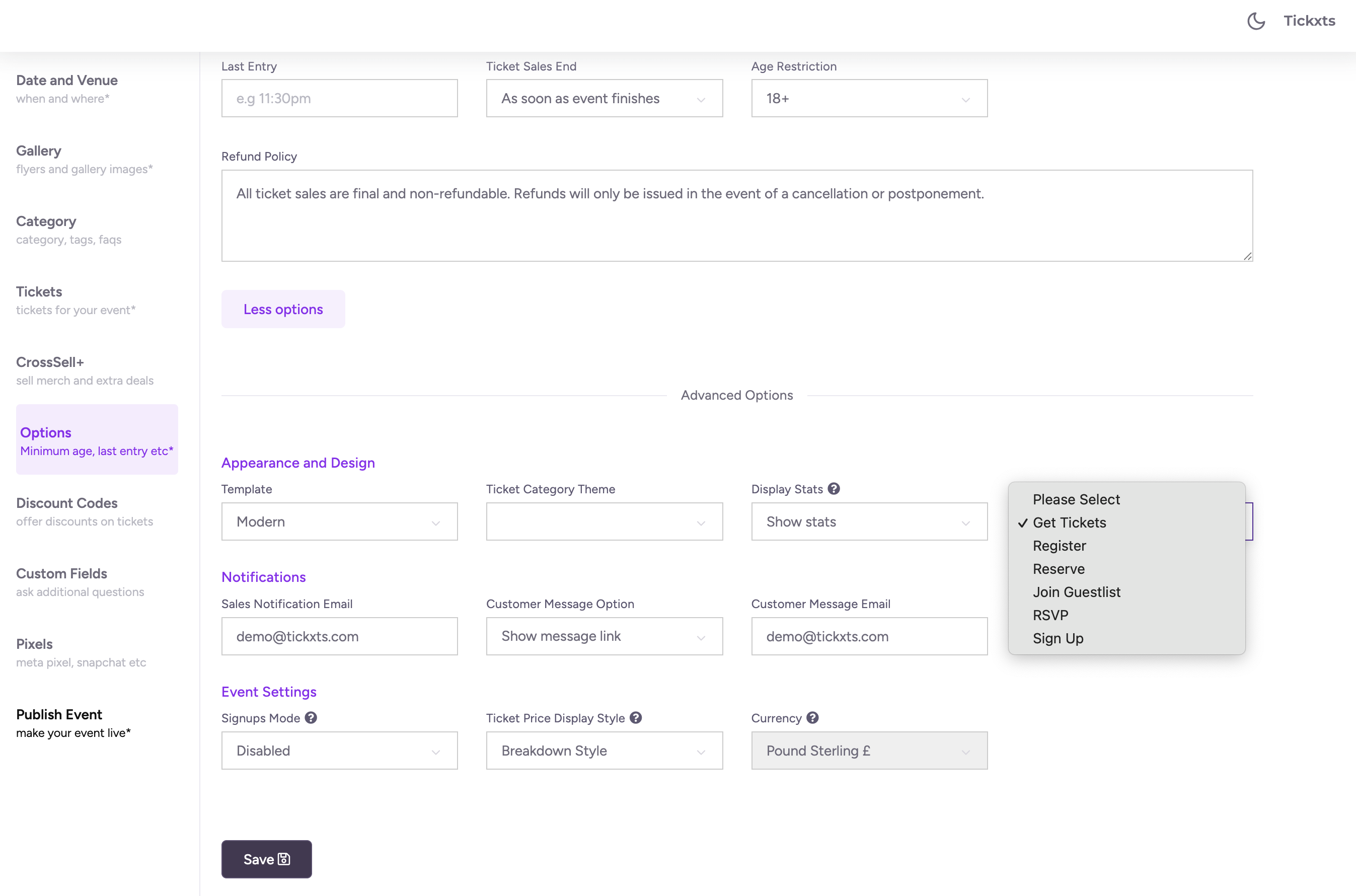Viewport: 1356px width, 896px height.
Task: Click the Save button
Action: click(266, 859)
